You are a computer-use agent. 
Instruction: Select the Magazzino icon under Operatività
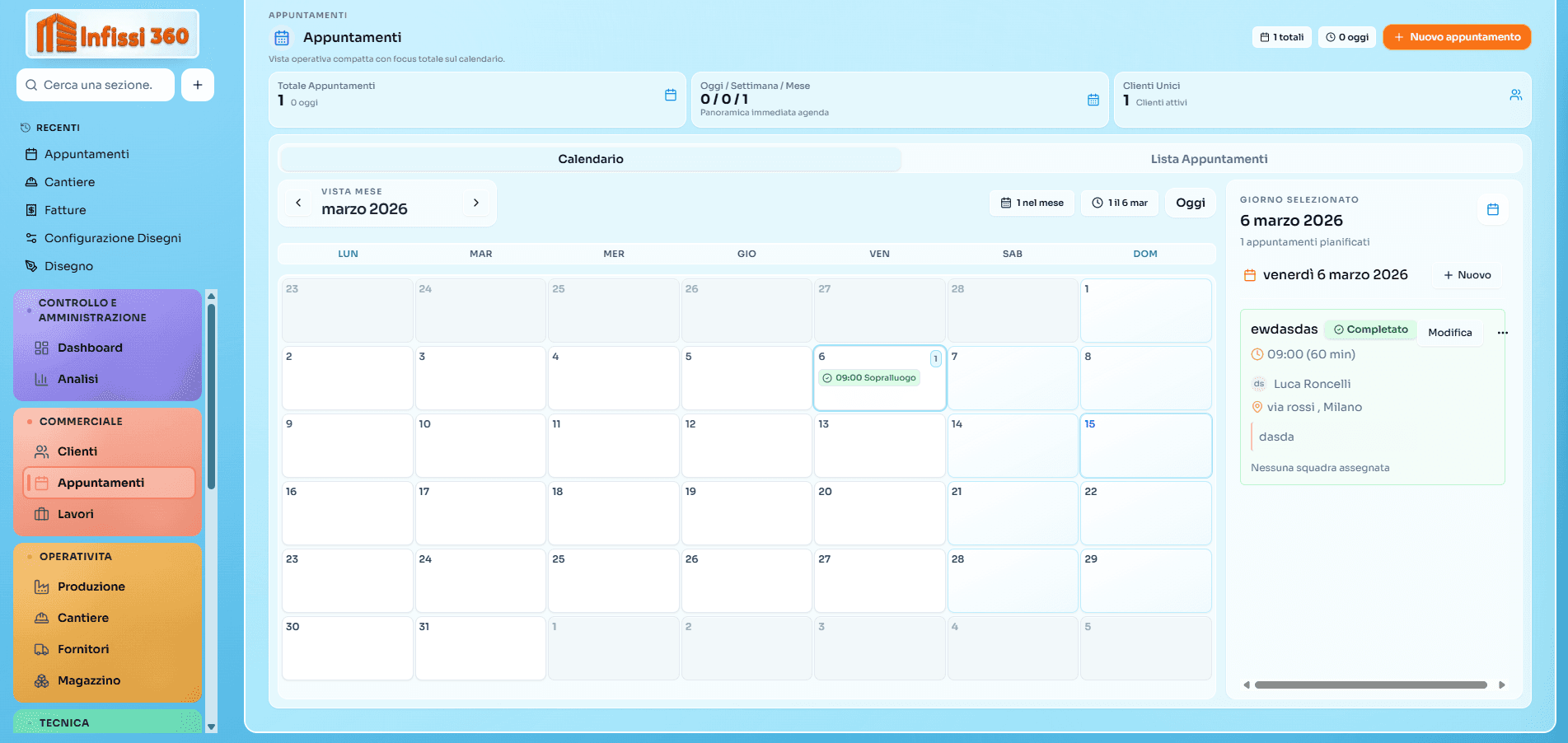tap(41, 680)
